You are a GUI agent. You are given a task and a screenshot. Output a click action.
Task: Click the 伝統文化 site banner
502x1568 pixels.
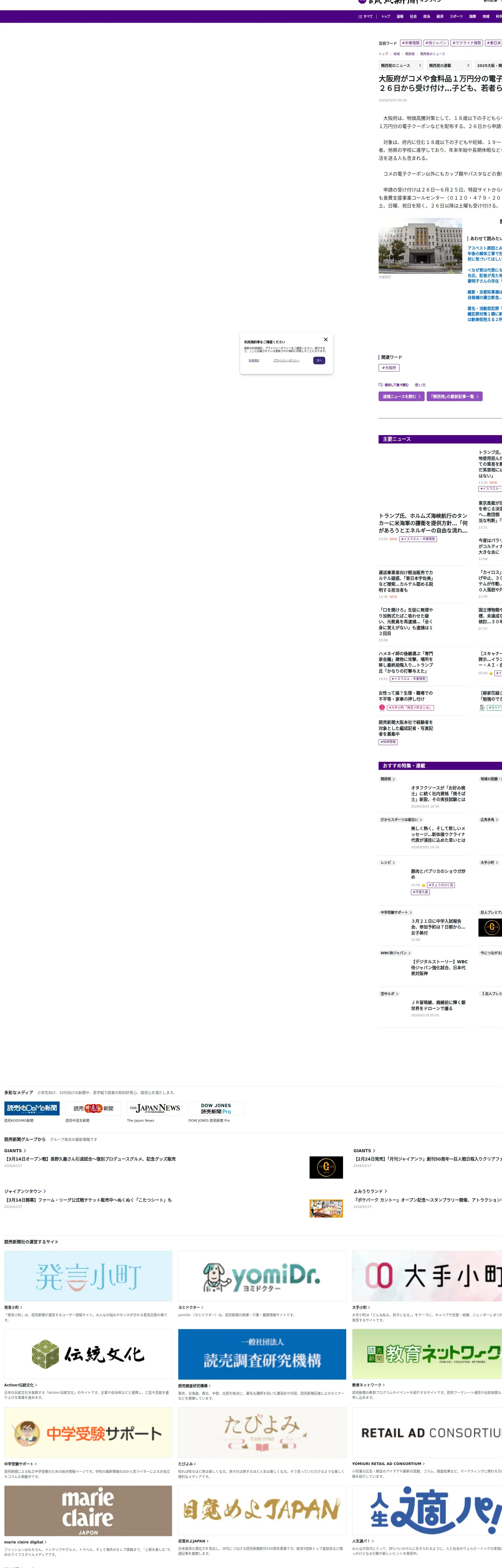pyautogui.click(x=88, y=1354)
